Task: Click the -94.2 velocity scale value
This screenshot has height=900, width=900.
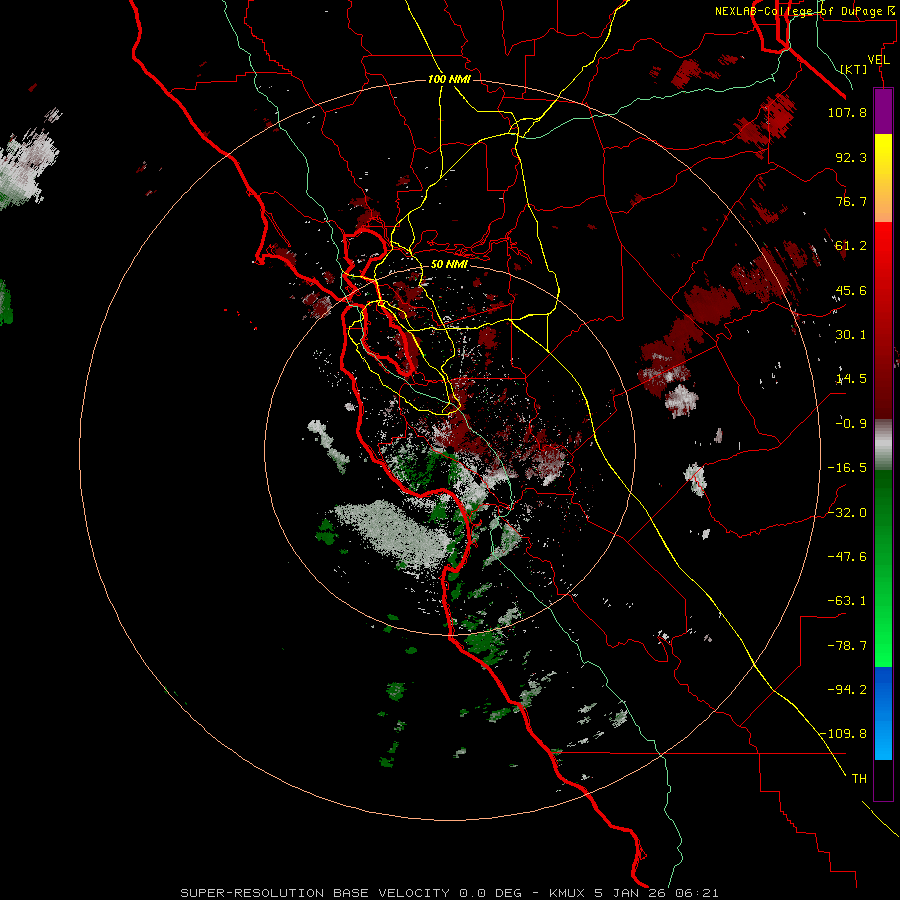Action: tap(847, 690)
